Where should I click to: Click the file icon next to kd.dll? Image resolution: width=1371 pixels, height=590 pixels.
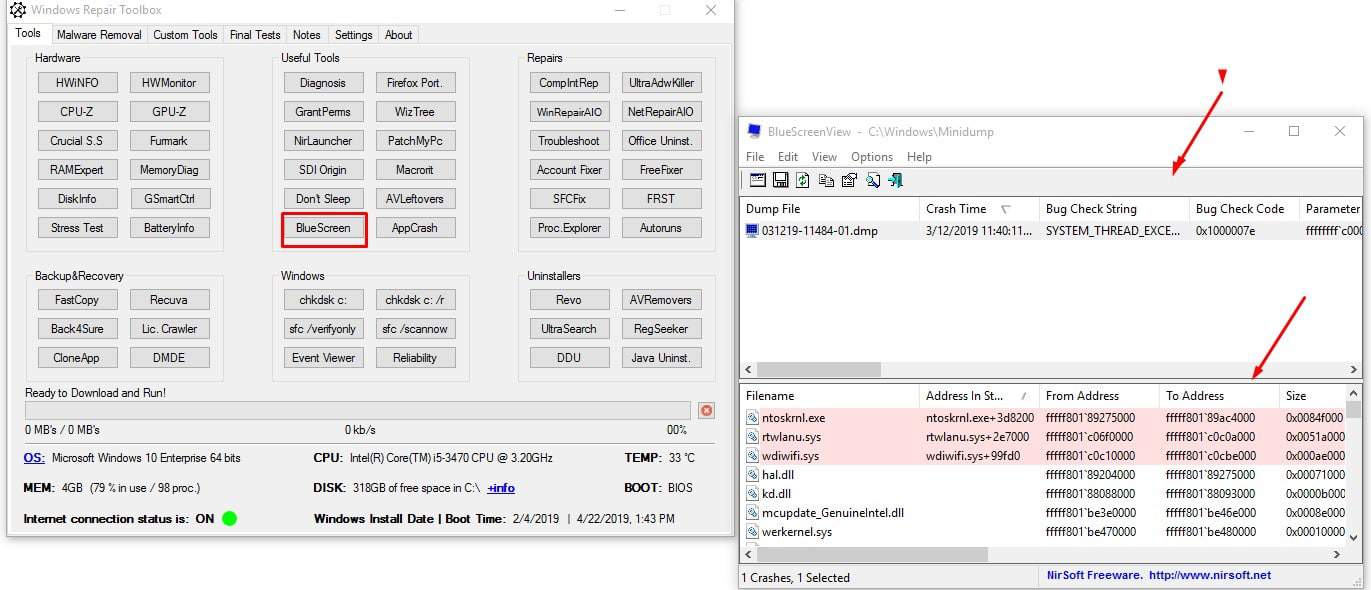pyautogui.click(x=752, y=494)
